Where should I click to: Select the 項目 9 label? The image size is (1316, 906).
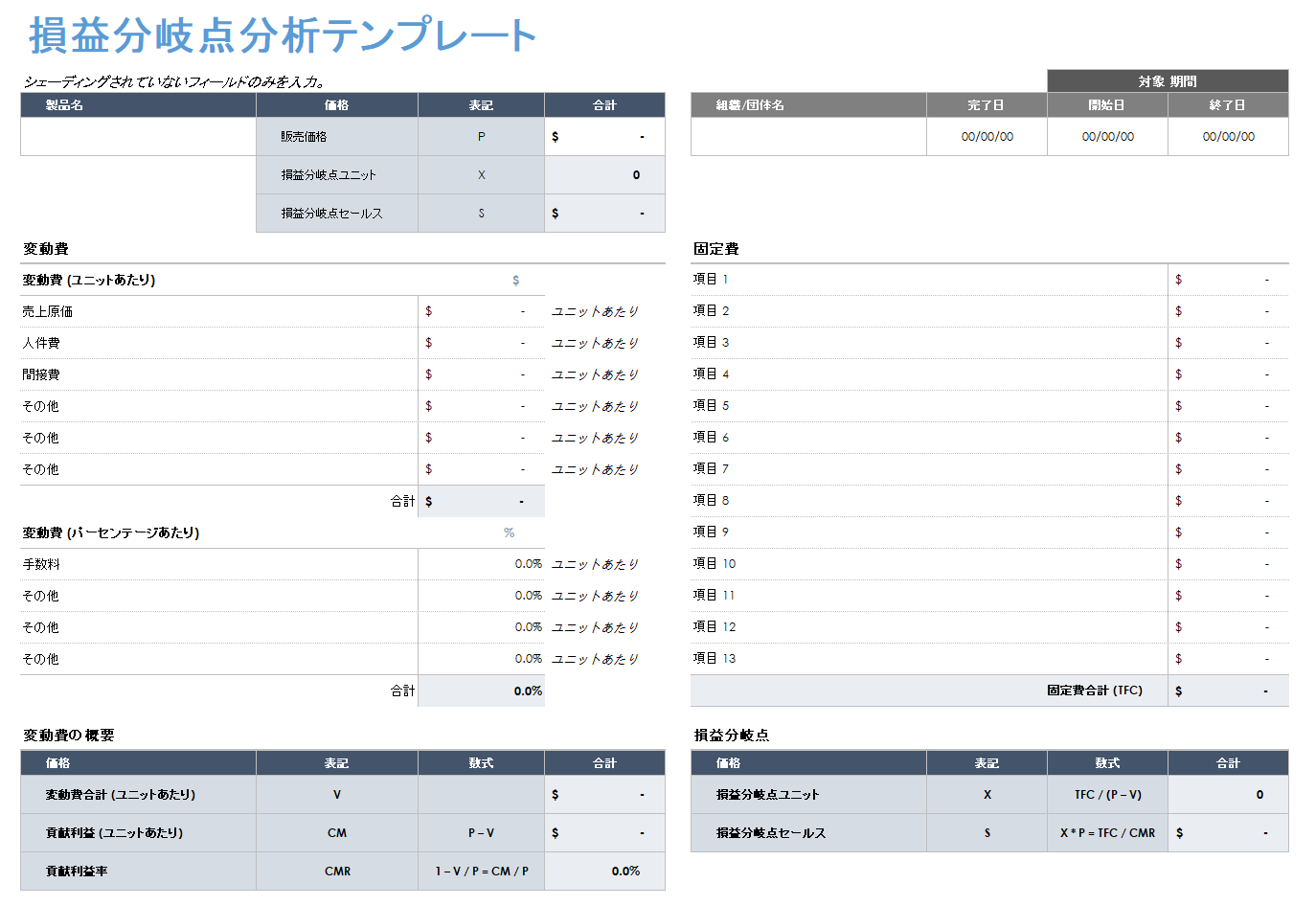[x=711, y=532]
